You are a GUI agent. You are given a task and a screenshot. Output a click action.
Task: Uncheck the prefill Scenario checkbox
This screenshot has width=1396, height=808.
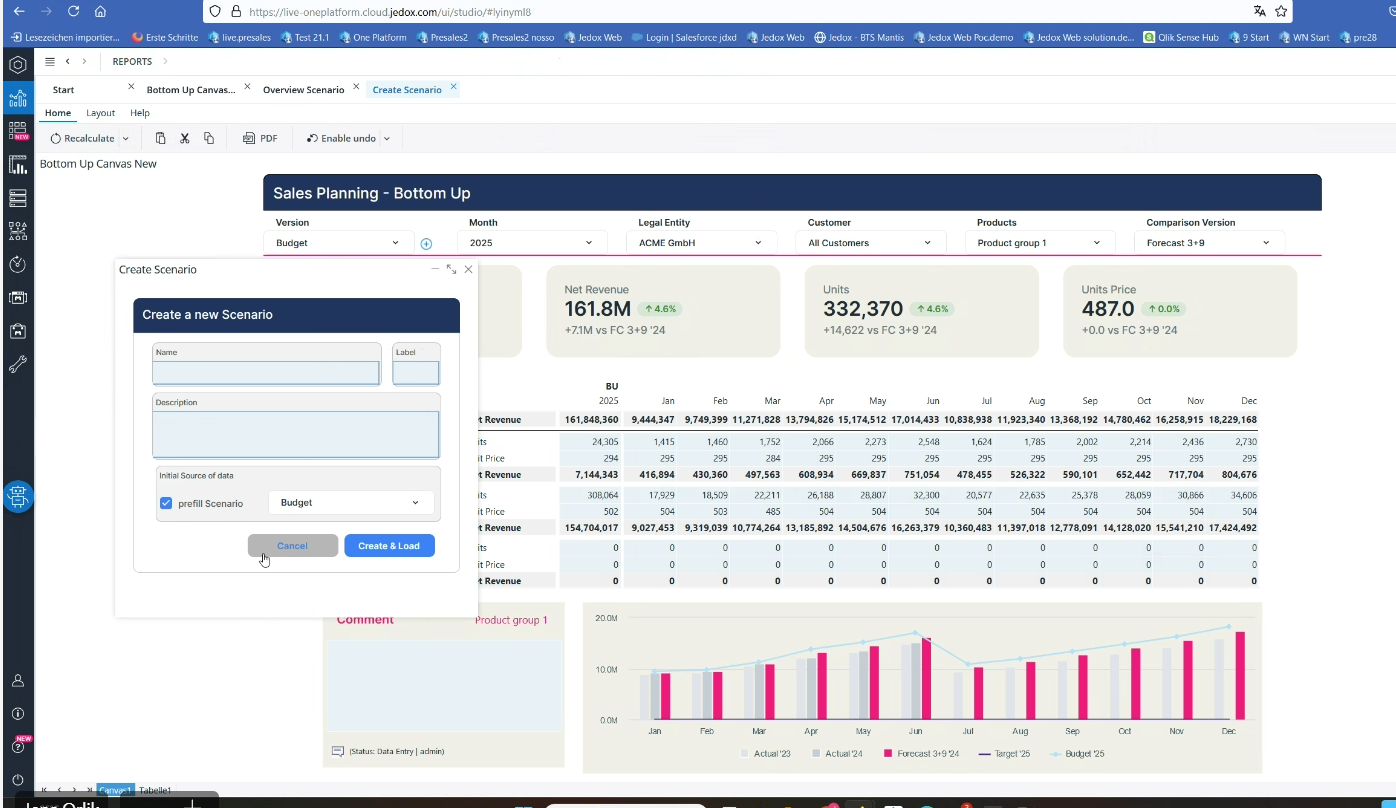(x=166, y=503)
